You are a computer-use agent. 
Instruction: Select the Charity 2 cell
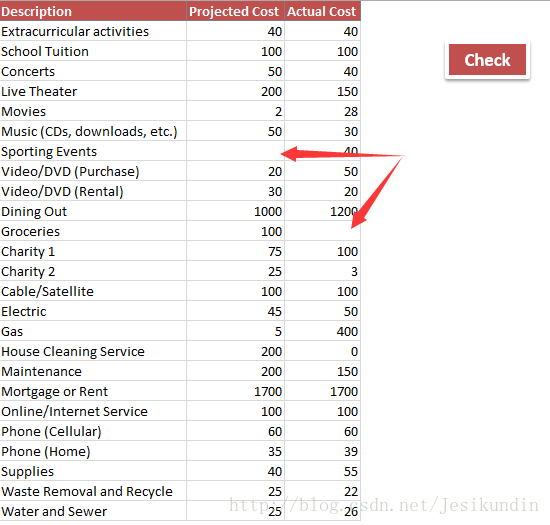[x=93, y=271]
